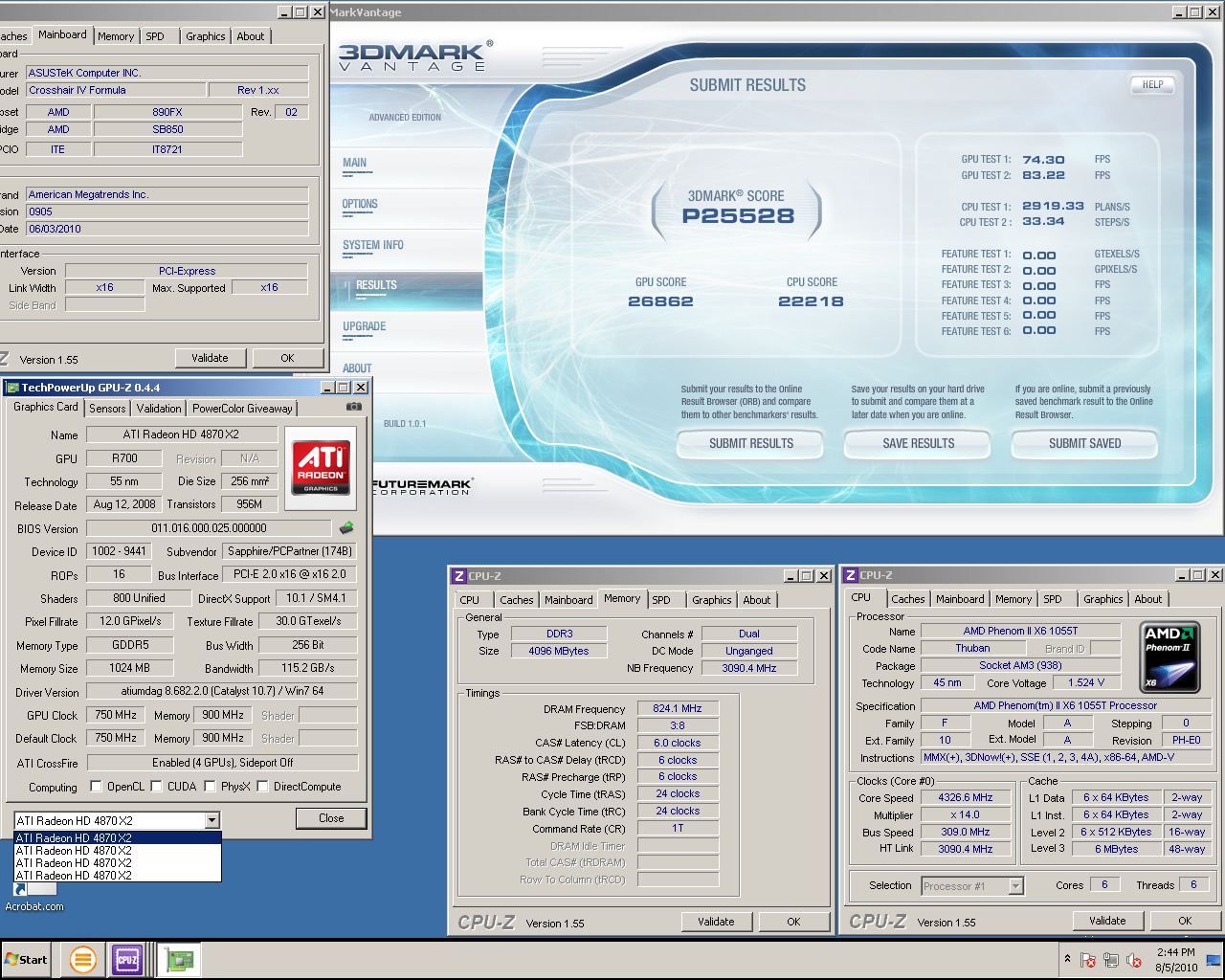This screenshot has width=1225, height=980.
Task: Click the SAVE RESULTS button
Action: [919, 444]
